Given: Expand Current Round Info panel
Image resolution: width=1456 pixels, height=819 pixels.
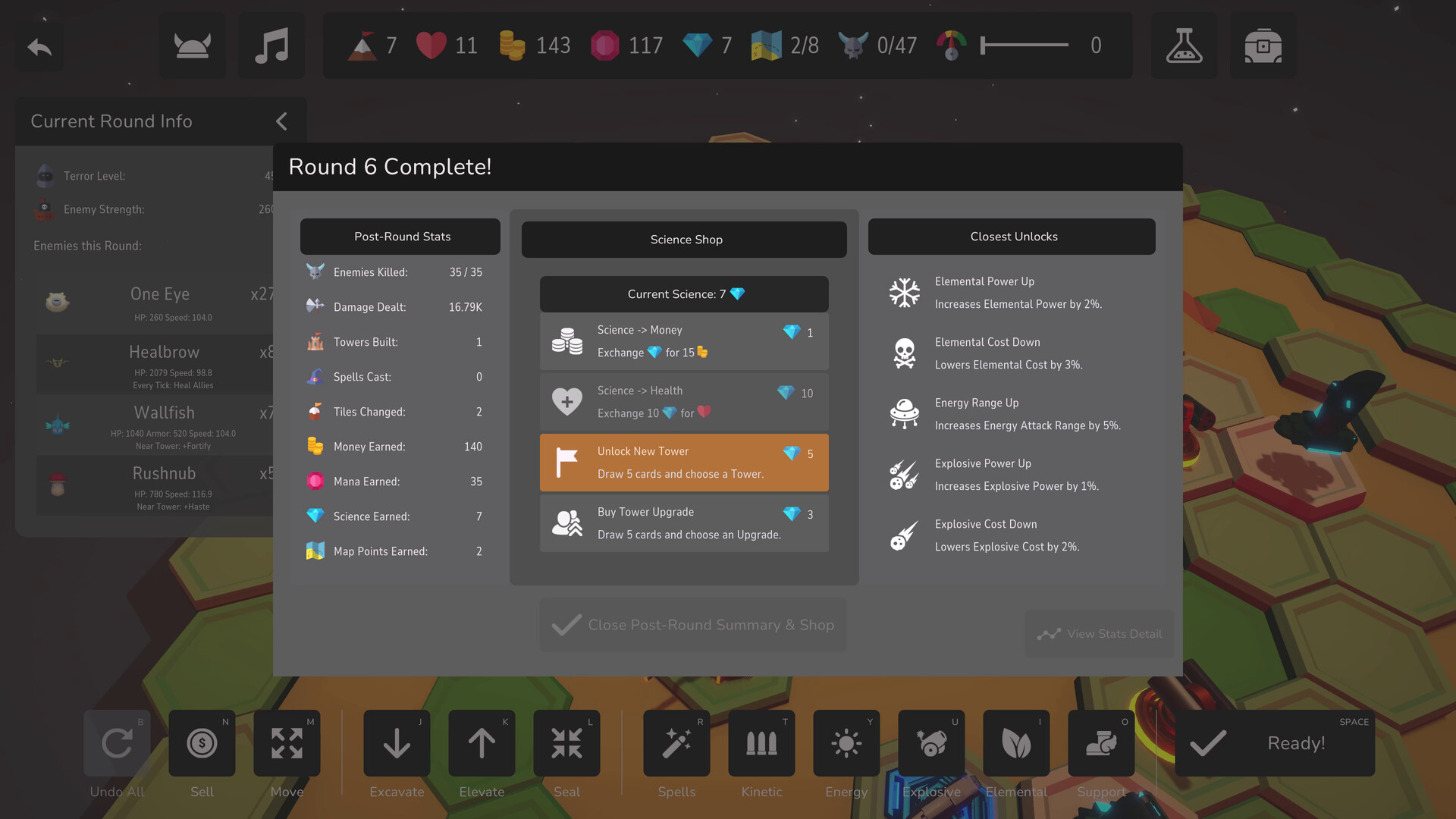Looking at the screenshot, I should (x=282, y=121).
